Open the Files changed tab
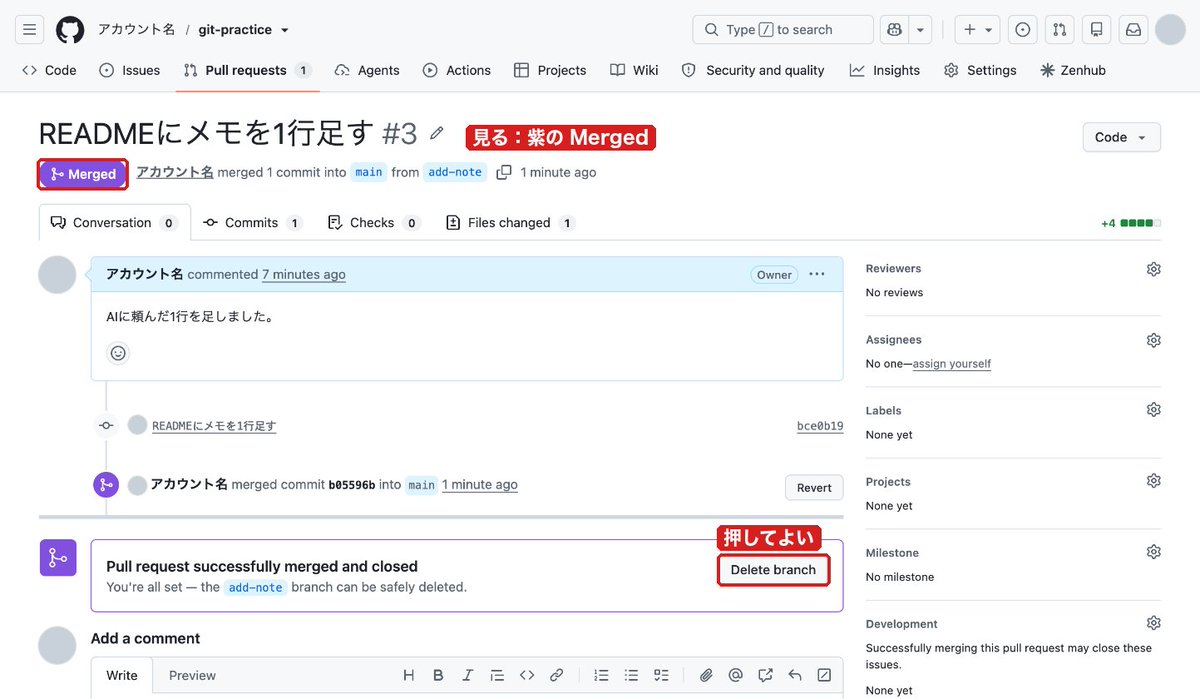 (x=510, y=223)
